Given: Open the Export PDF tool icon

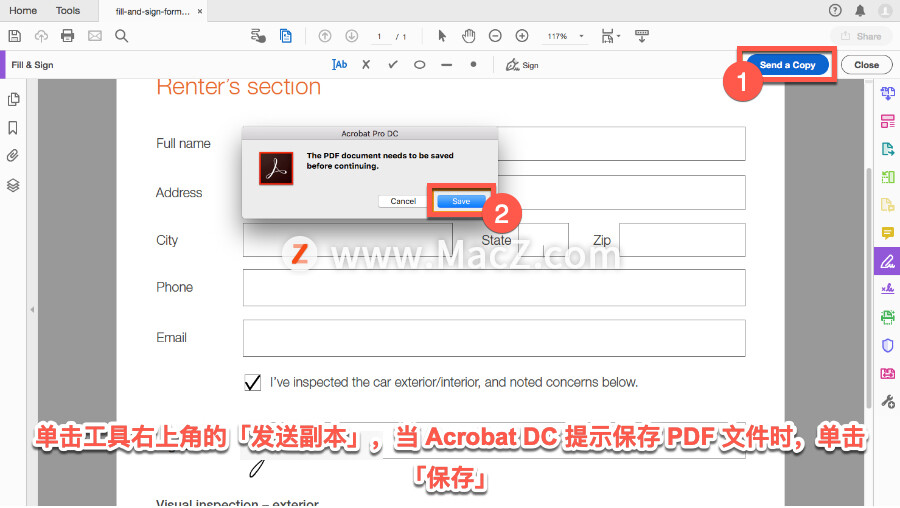Looking at the screenshot, I should 887,149.
